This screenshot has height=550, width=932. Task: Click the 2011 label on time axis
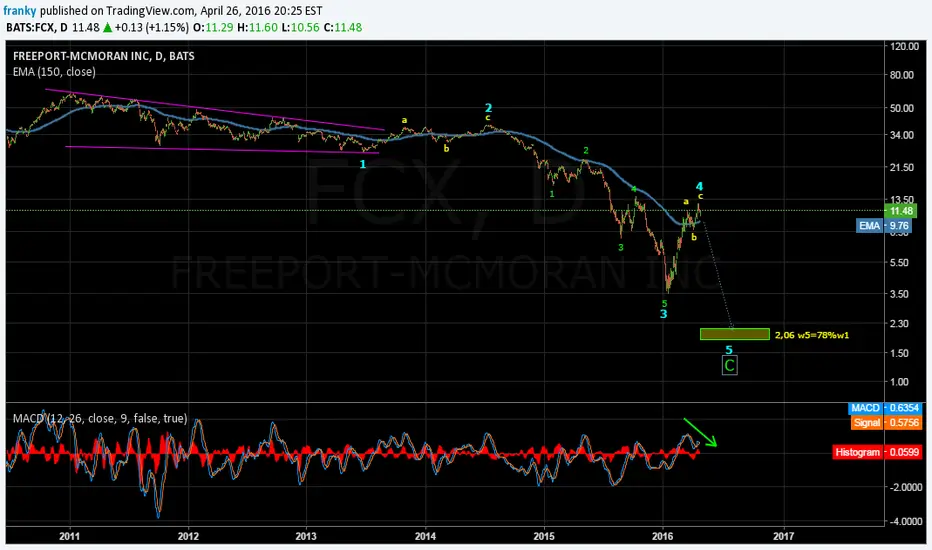[70, 536]
